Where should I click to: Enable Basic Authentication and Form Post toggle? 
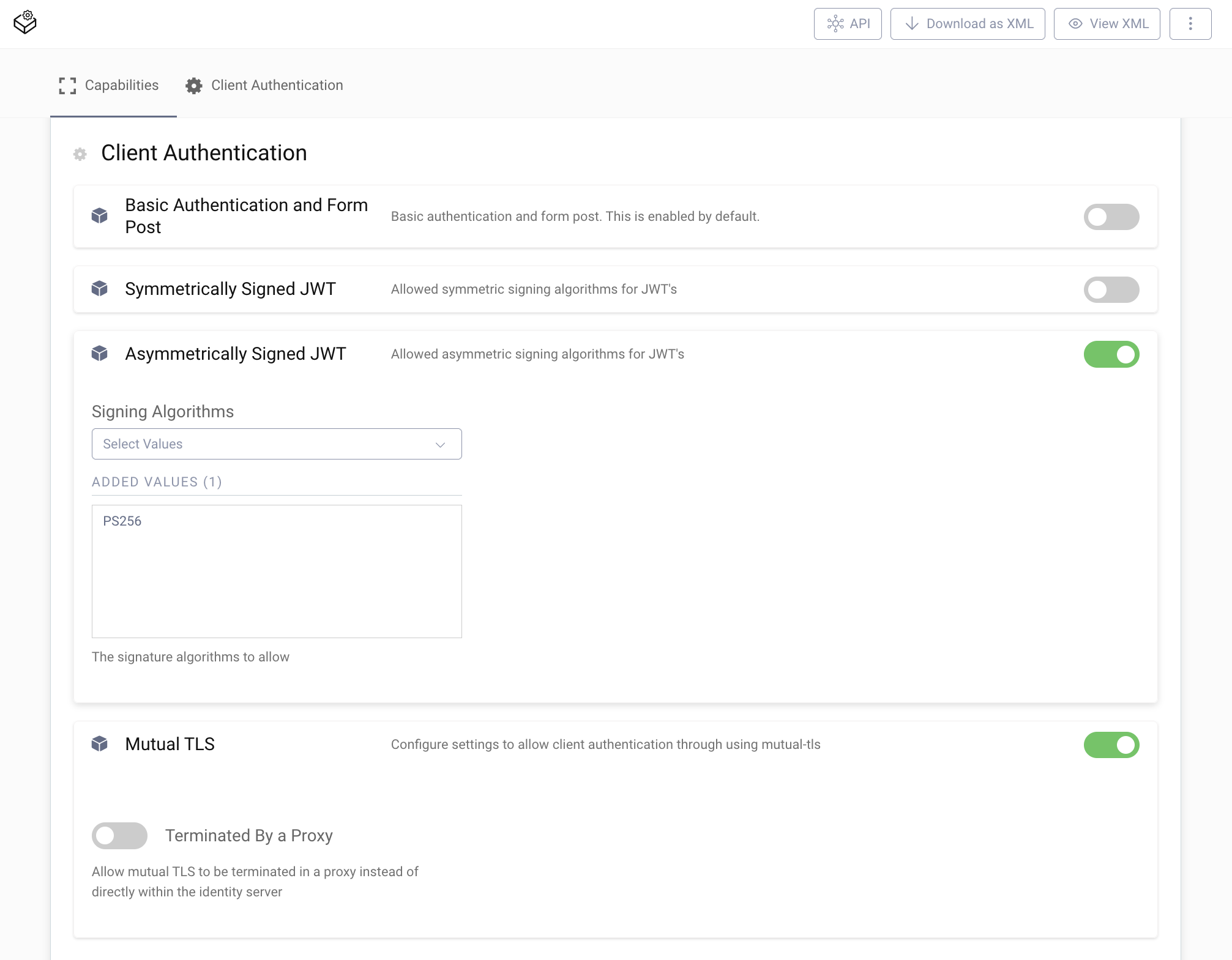pyautogui.click(x=1111, y=217)
